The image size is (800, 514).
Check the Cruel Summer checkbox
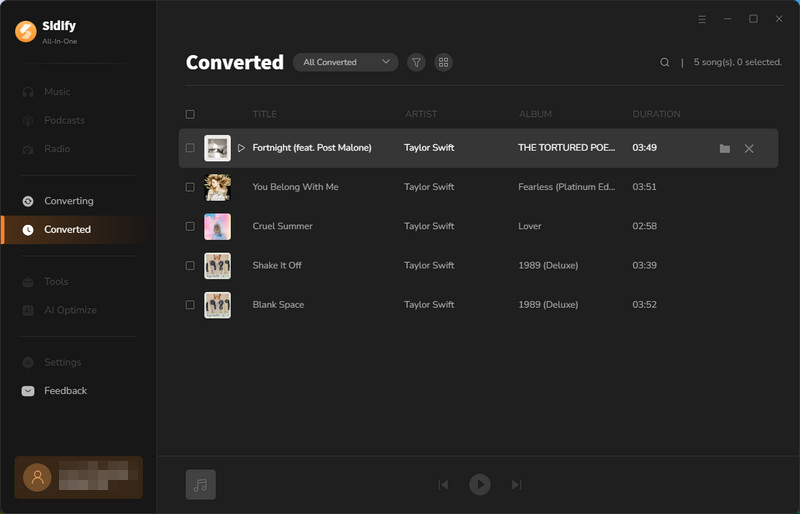click(x=190, y=226)
